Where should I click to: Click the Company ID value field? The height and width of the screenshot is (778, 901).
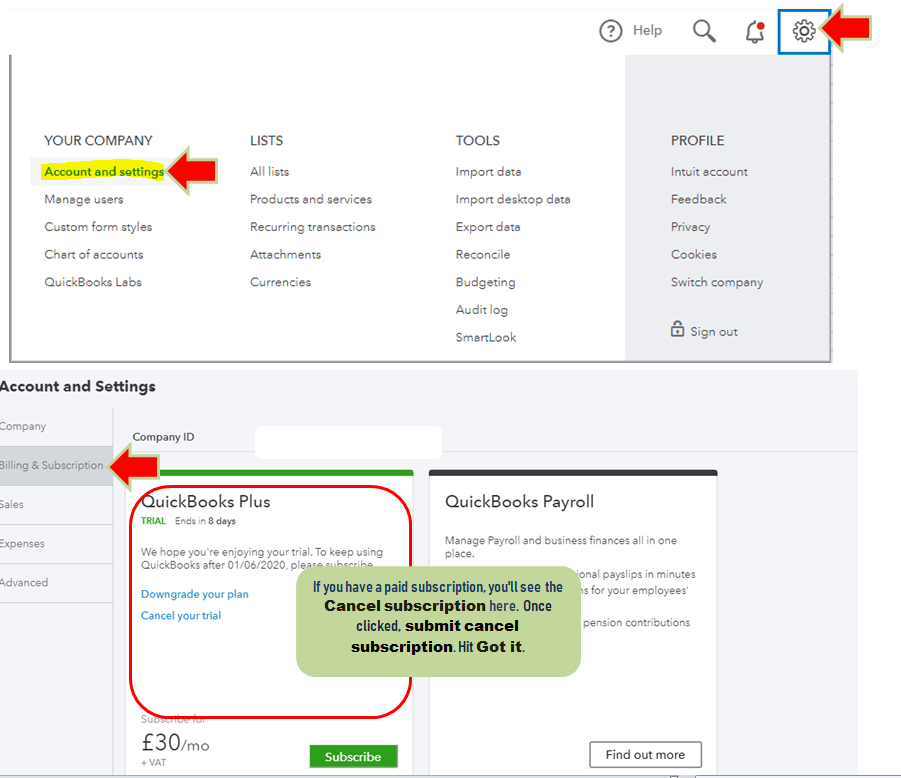(x=348, y=442)
